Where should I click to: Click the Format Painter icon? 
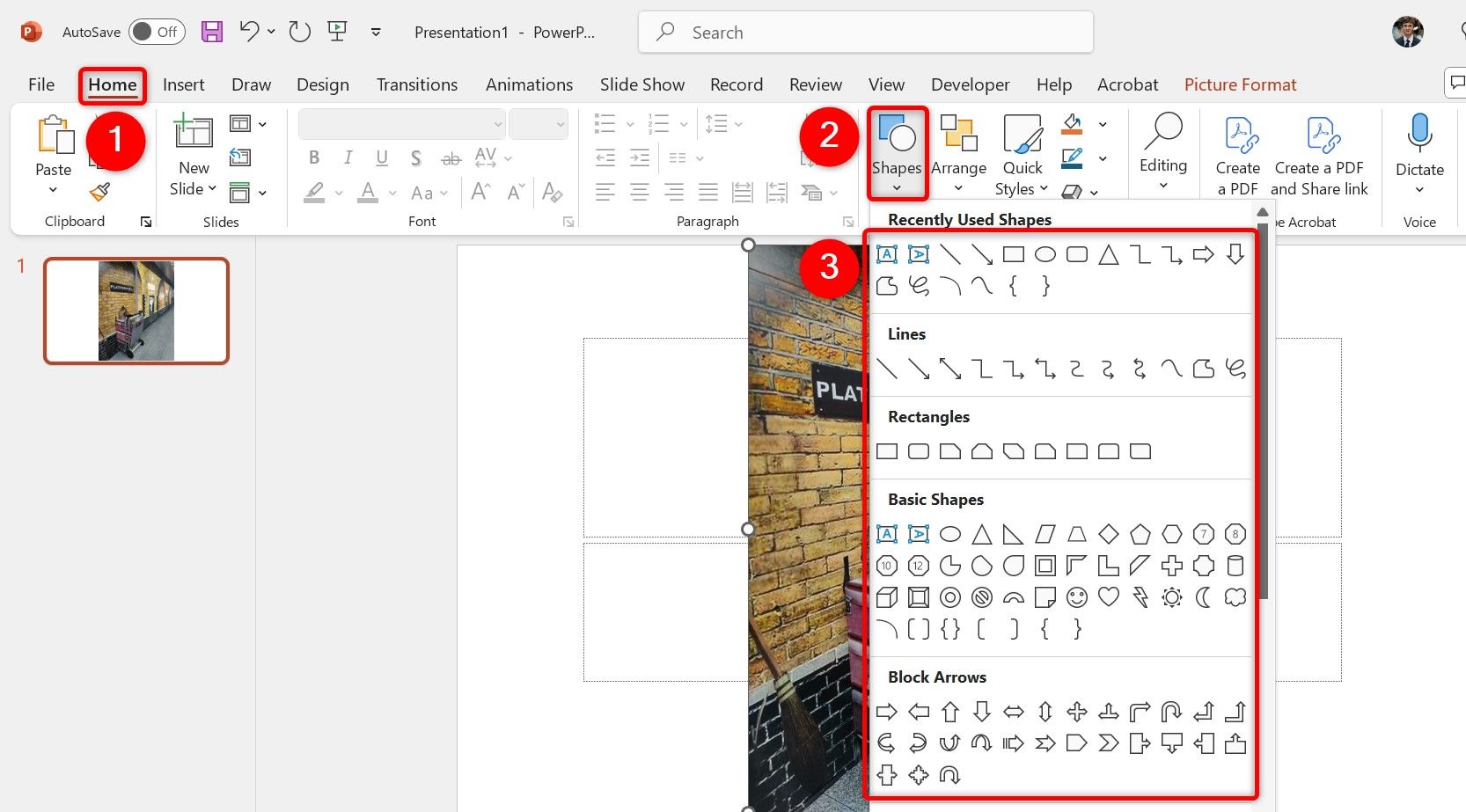coord(100,192)
